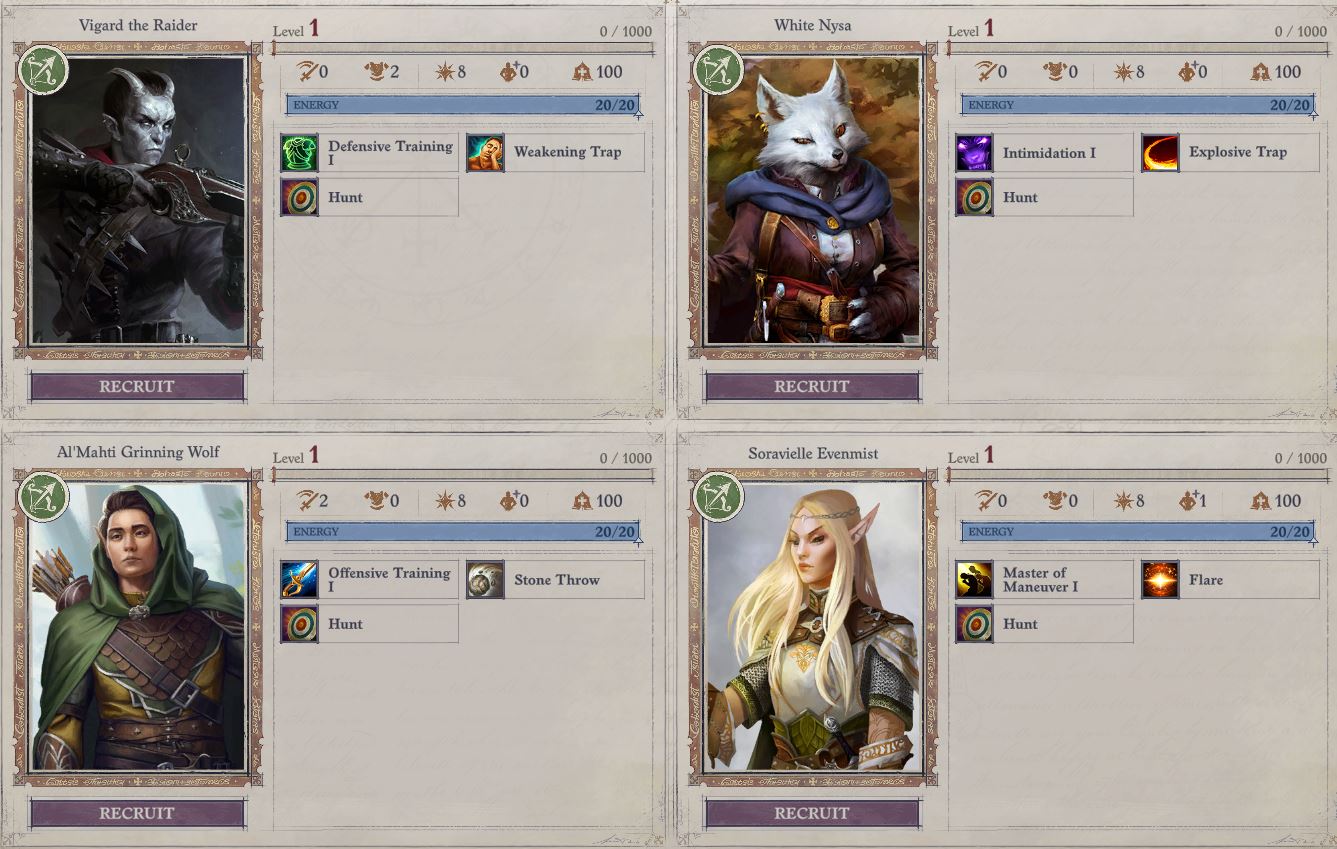Click Vigard the Raider's energy bar
Viewport: 1337px width, 849px height.
coord(462,105)
